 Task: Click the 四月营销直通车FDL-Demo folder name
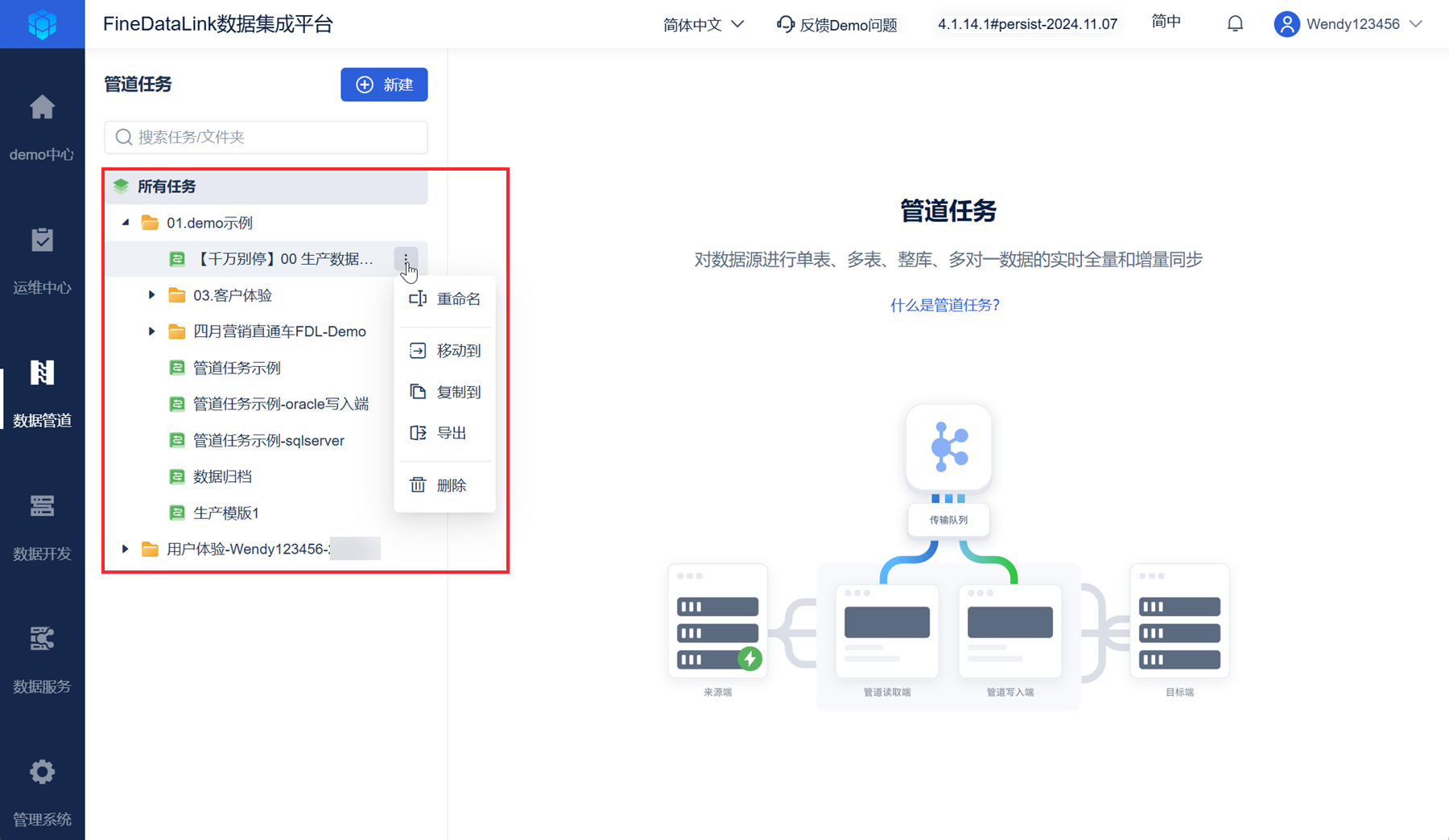pyautogui.click(x=279, y=331)
